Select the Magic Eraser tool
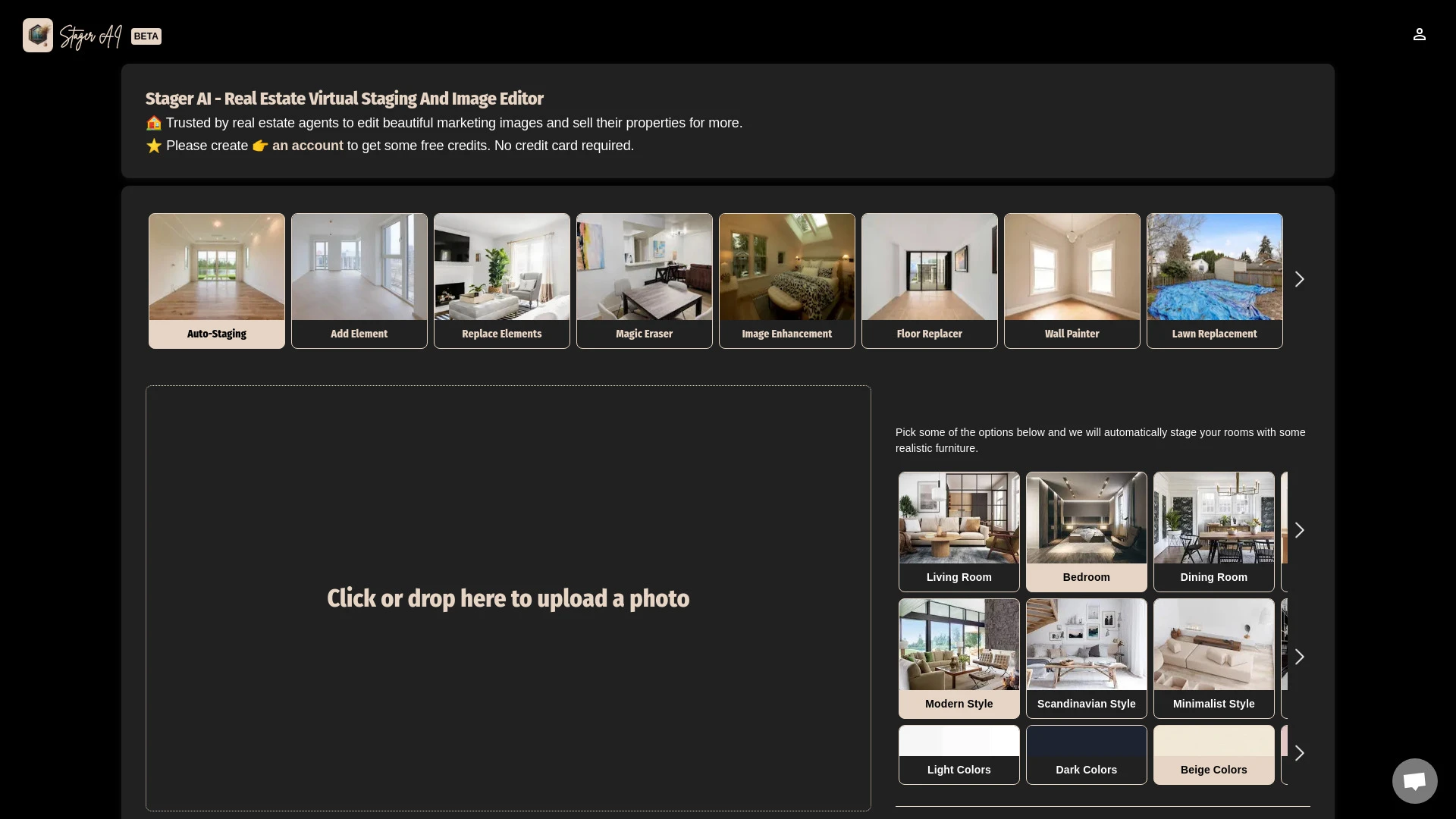1456x819 pixels. tap(644, 280)
